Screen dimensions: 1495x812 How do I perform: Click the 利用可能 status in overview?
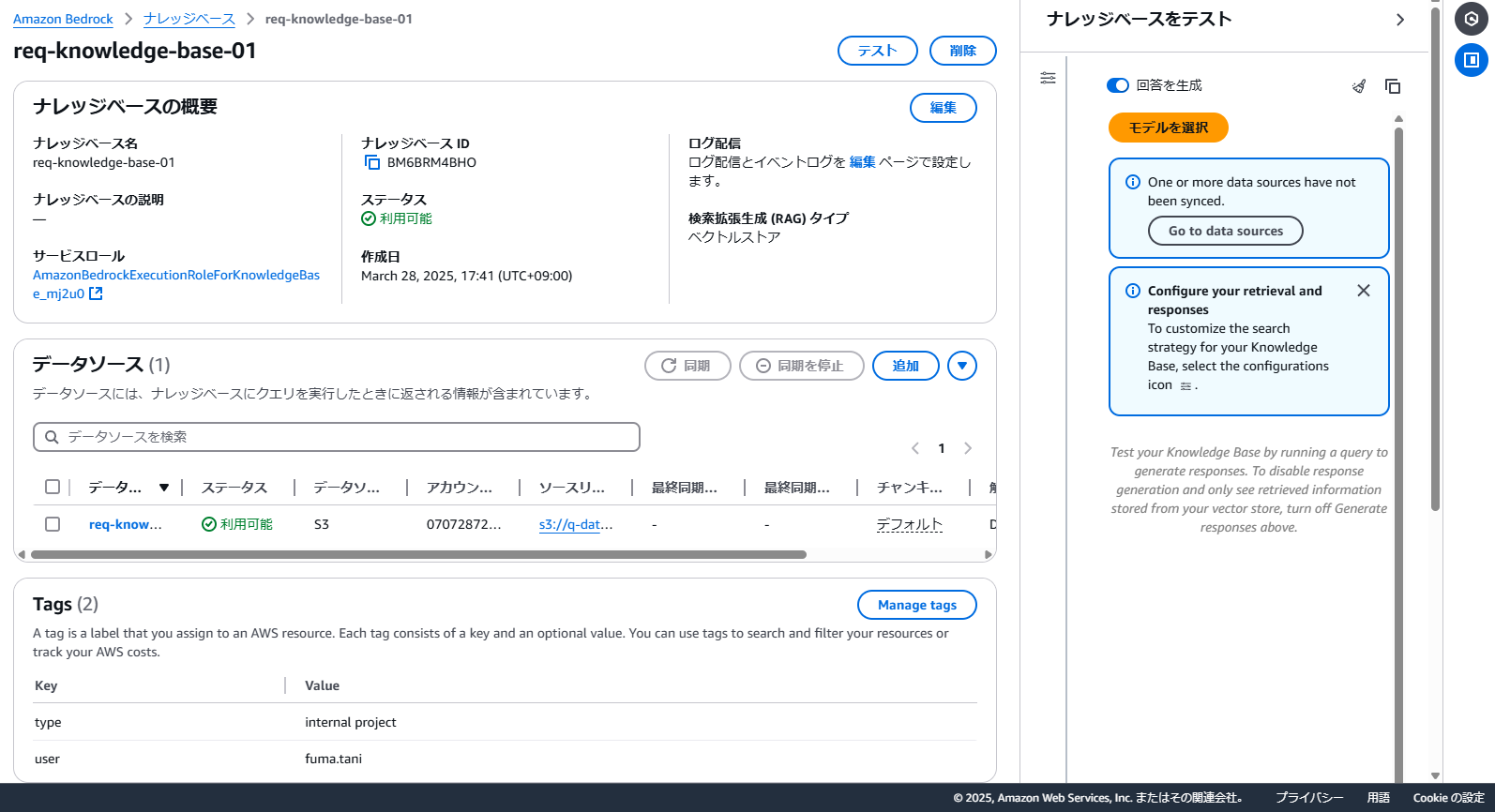397,218
